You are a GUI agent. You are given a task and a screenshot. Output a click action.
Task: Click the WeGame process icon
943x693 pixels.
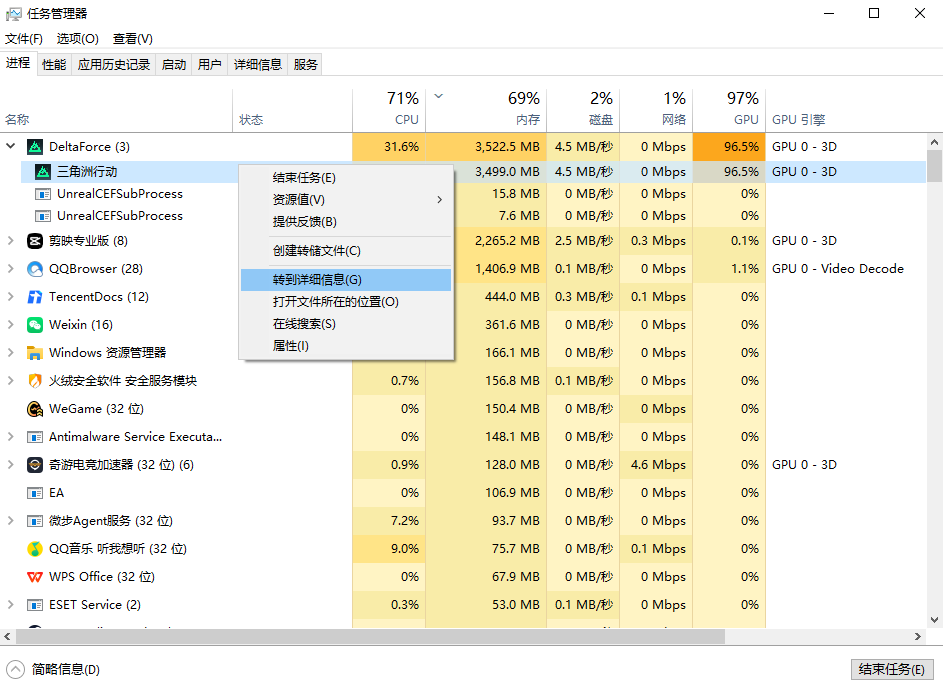coord(35,409)
